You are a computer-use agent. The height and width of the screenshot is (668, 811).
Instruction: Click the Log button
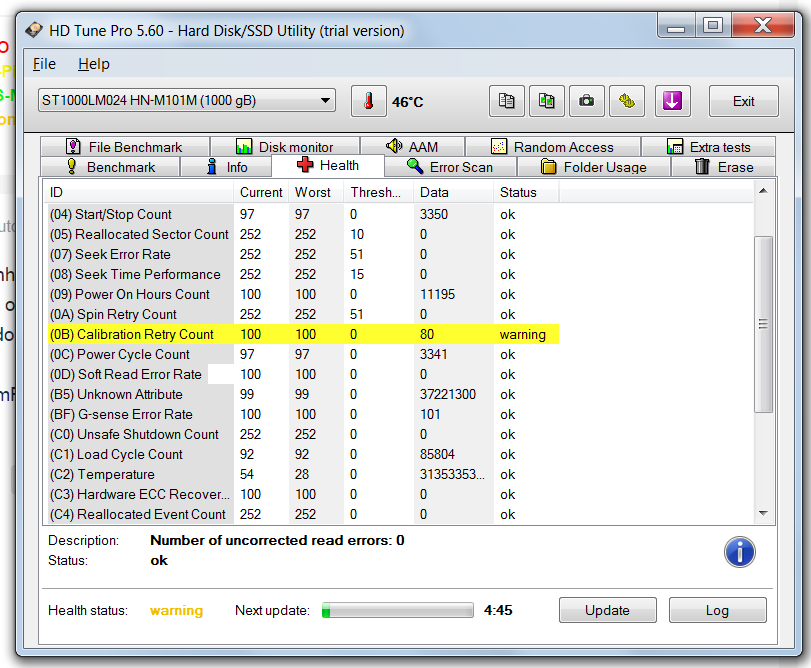pos(717,610)
